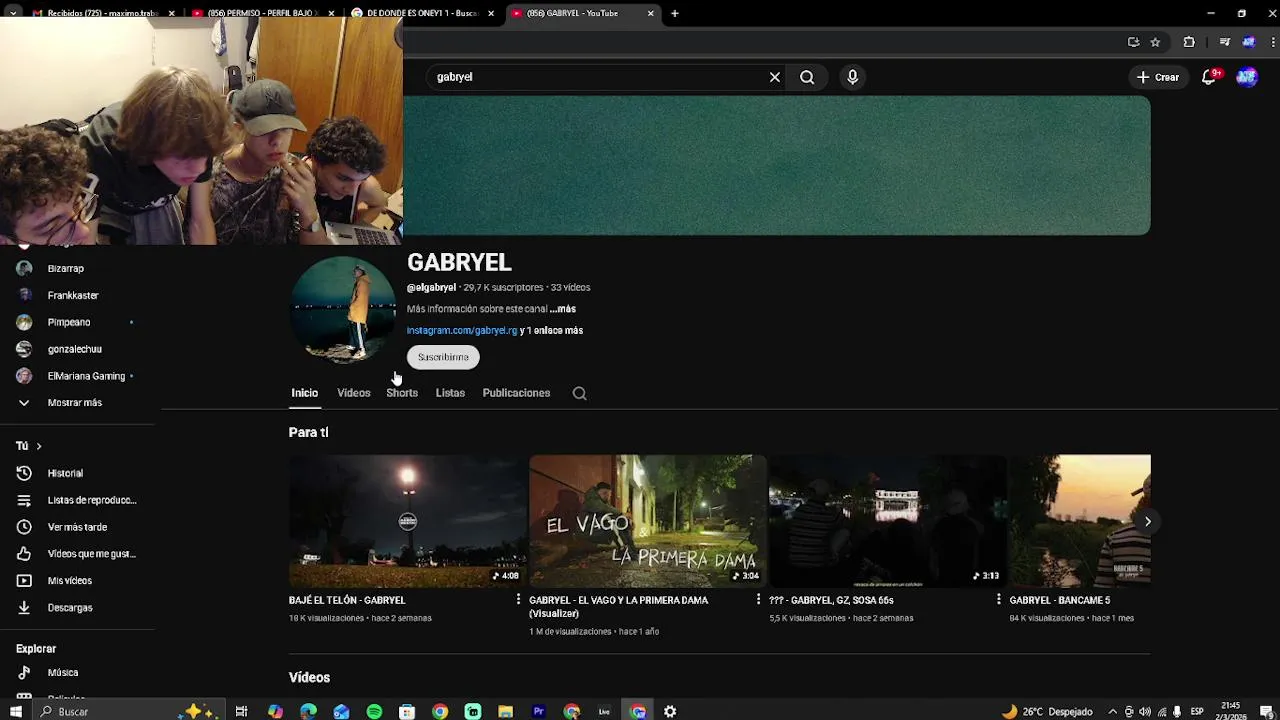Screen dimensions: 1280x720
Task: Switch to the Publicaciones channel tab
Action: pyautogui.click(x=516, y=393)
